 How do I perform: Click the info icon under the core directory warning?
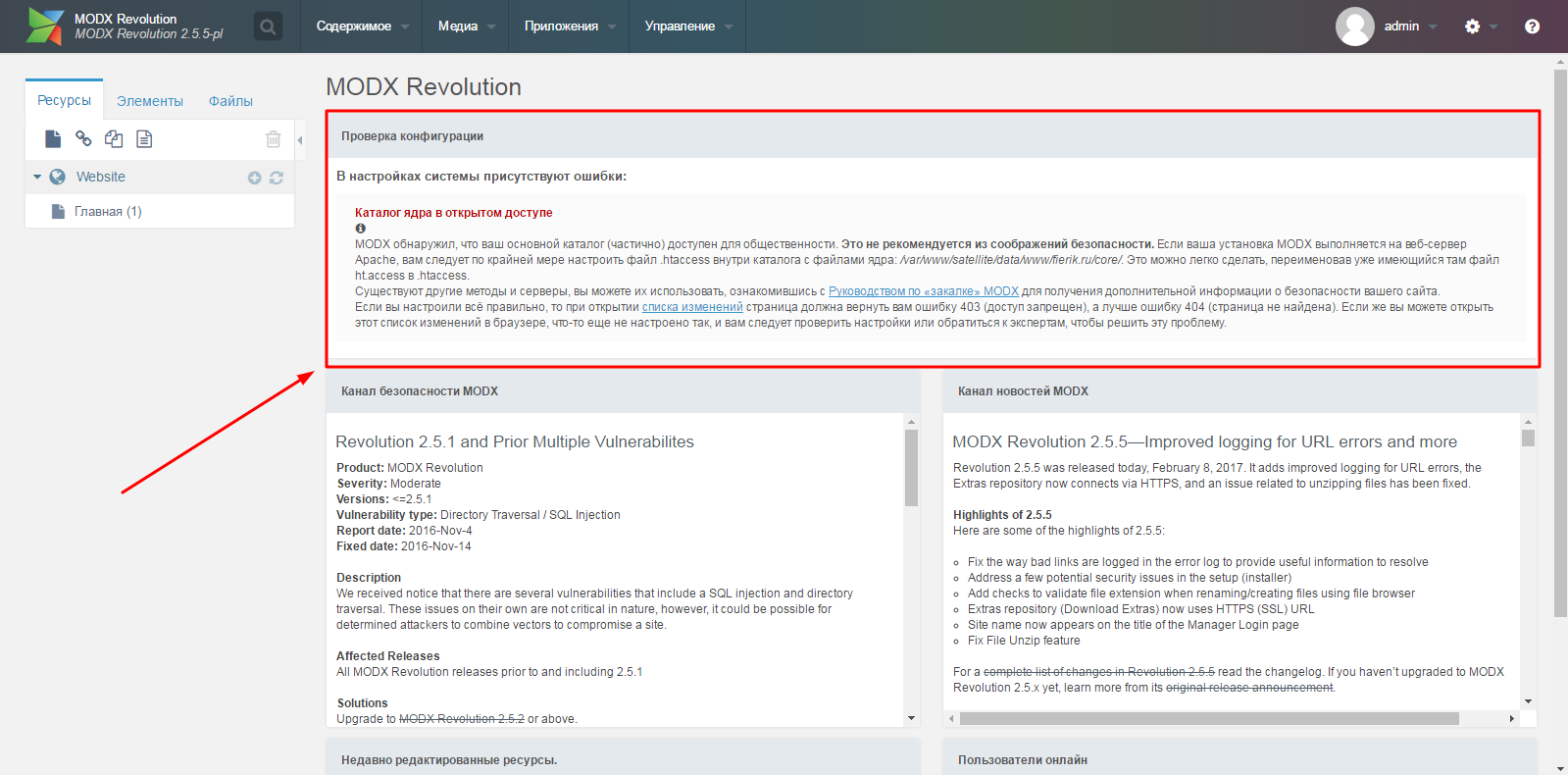360,229
